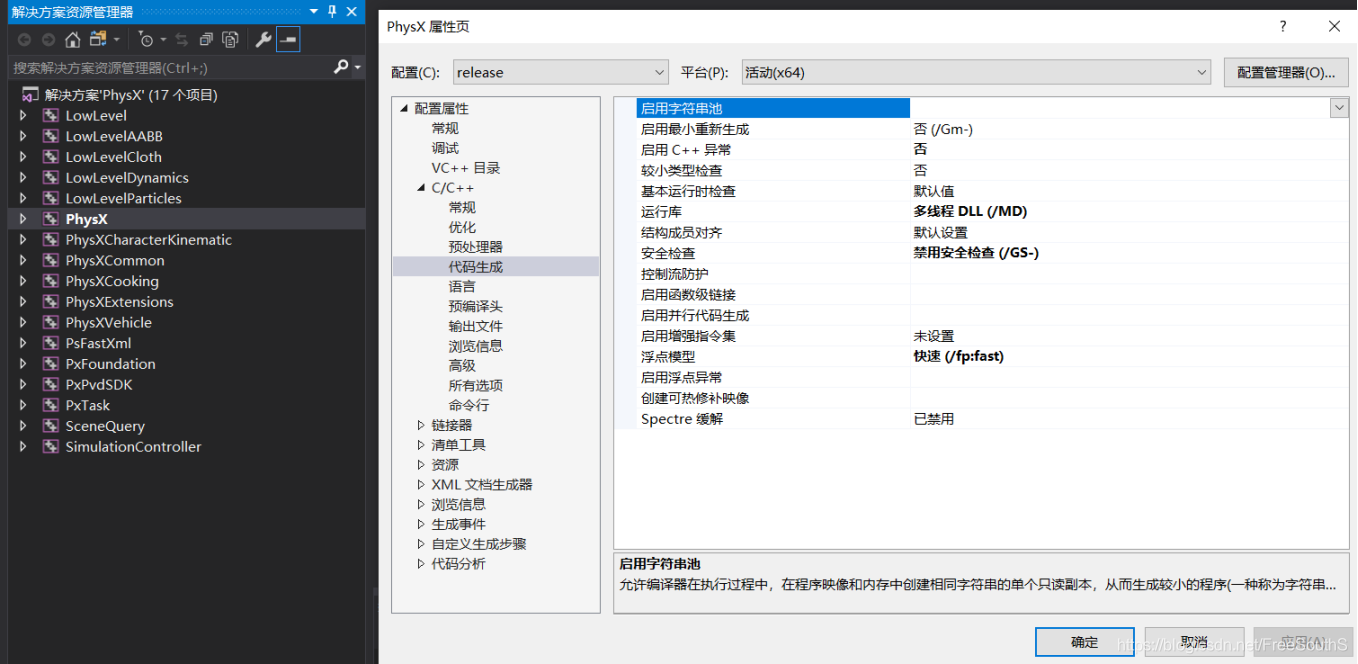Click the Solution Explorer search field
Image resolution: width=1358 pixels, height=664 pixels.
click(170, 67)
